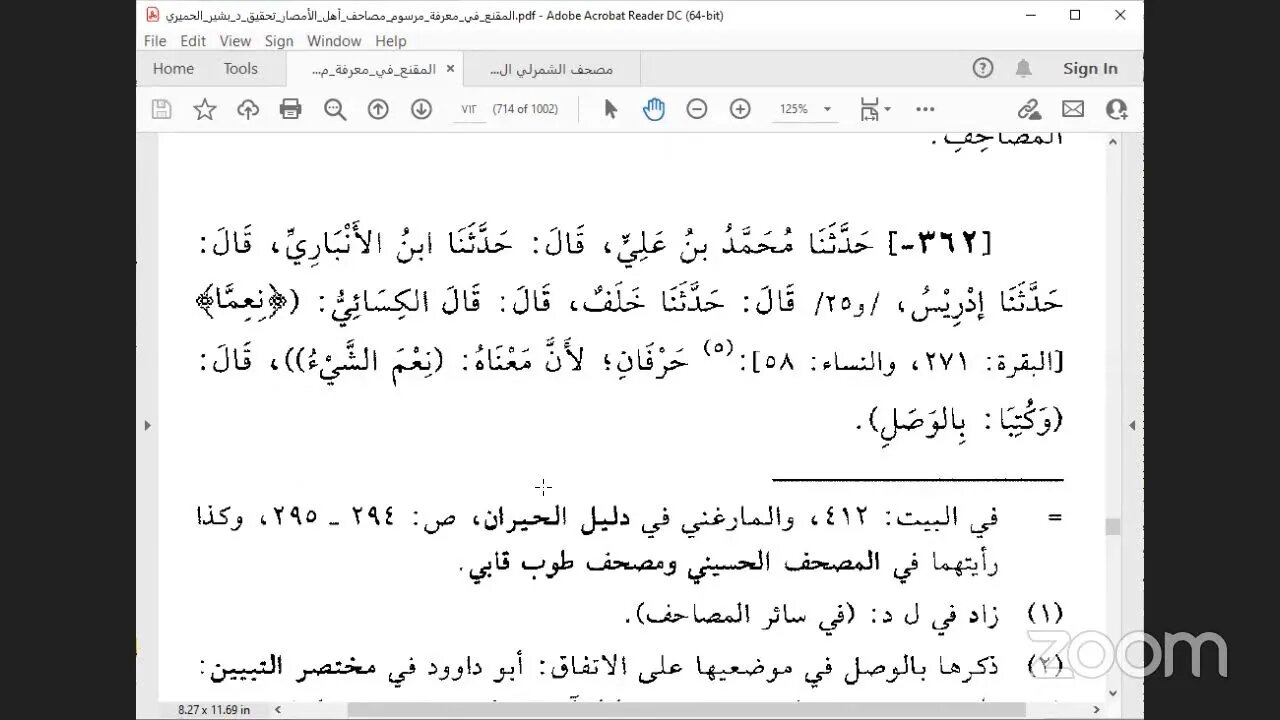Go to the next page
The height and width of the screenshot is (720, 1280).
pyautogui.click(x=421, y=109)
